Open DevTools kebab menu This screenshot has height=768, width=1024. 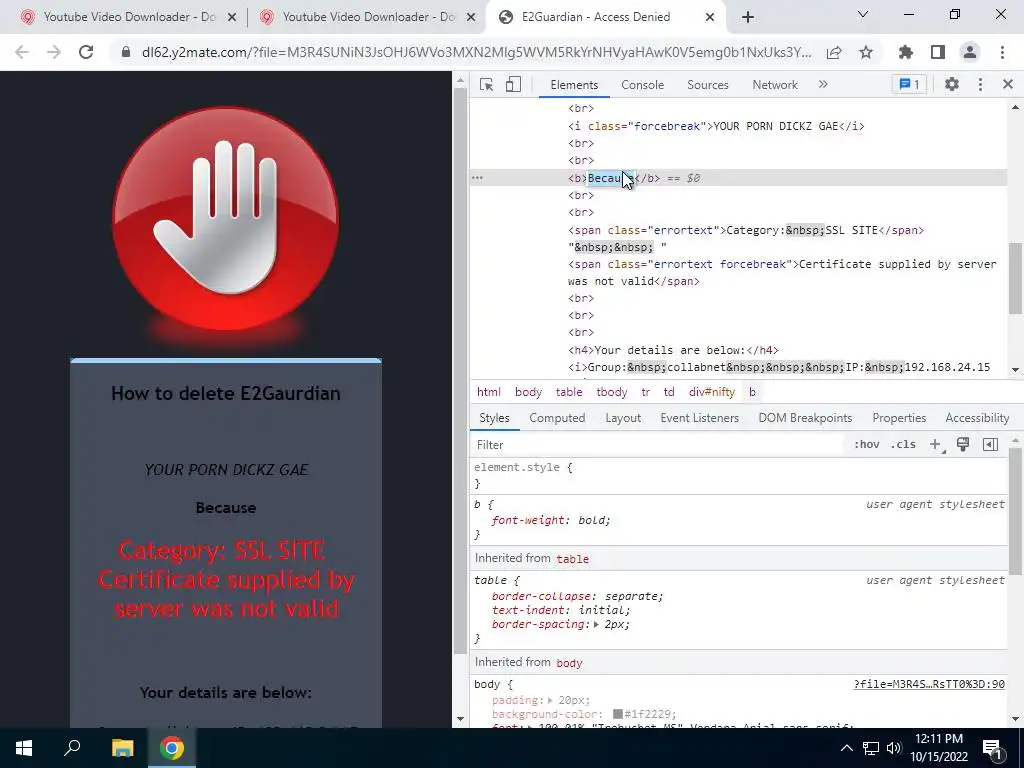(x=980, y=84)
